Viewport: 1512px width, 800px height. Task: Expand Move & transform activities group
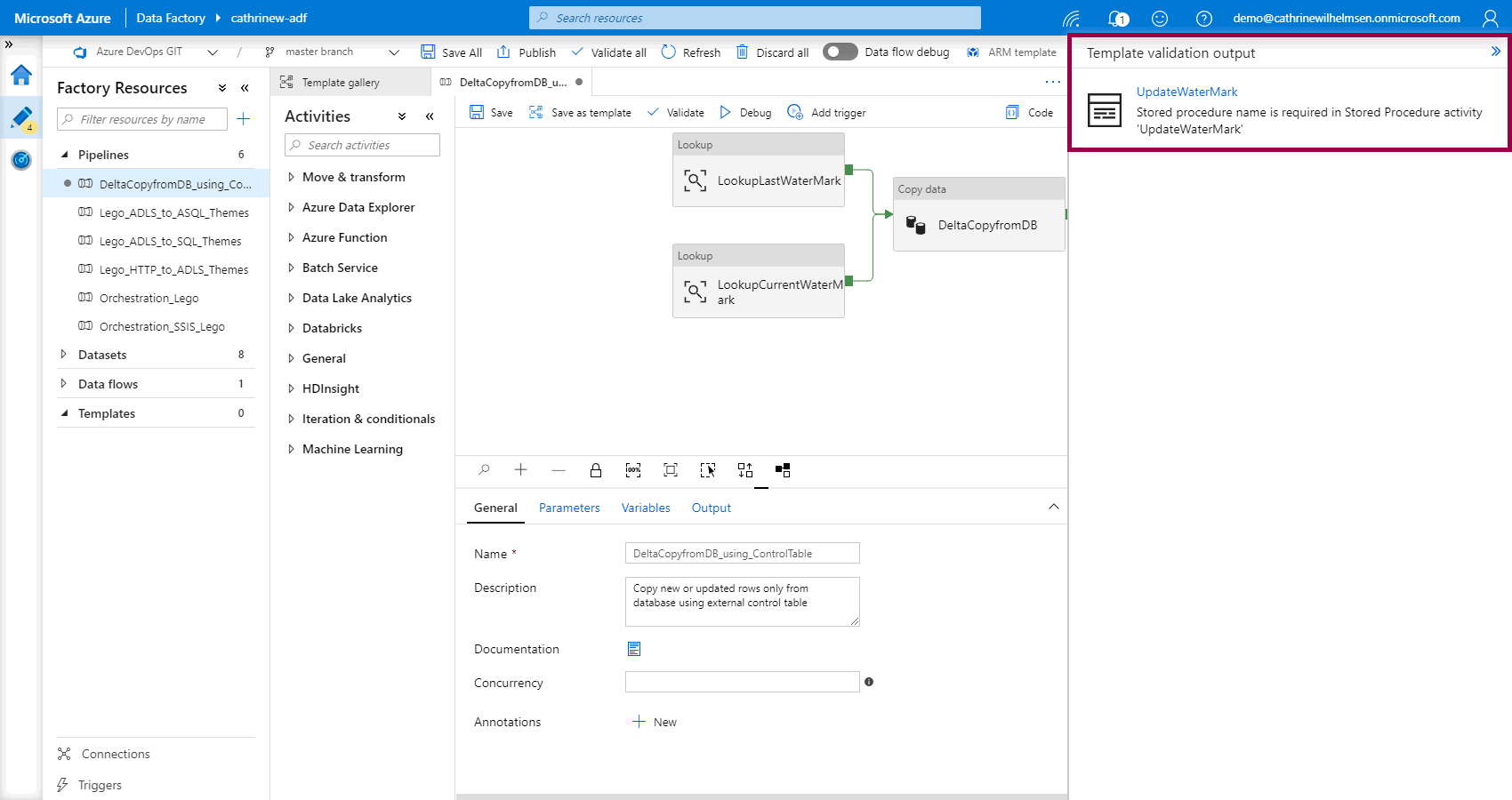tap(291, 177)
